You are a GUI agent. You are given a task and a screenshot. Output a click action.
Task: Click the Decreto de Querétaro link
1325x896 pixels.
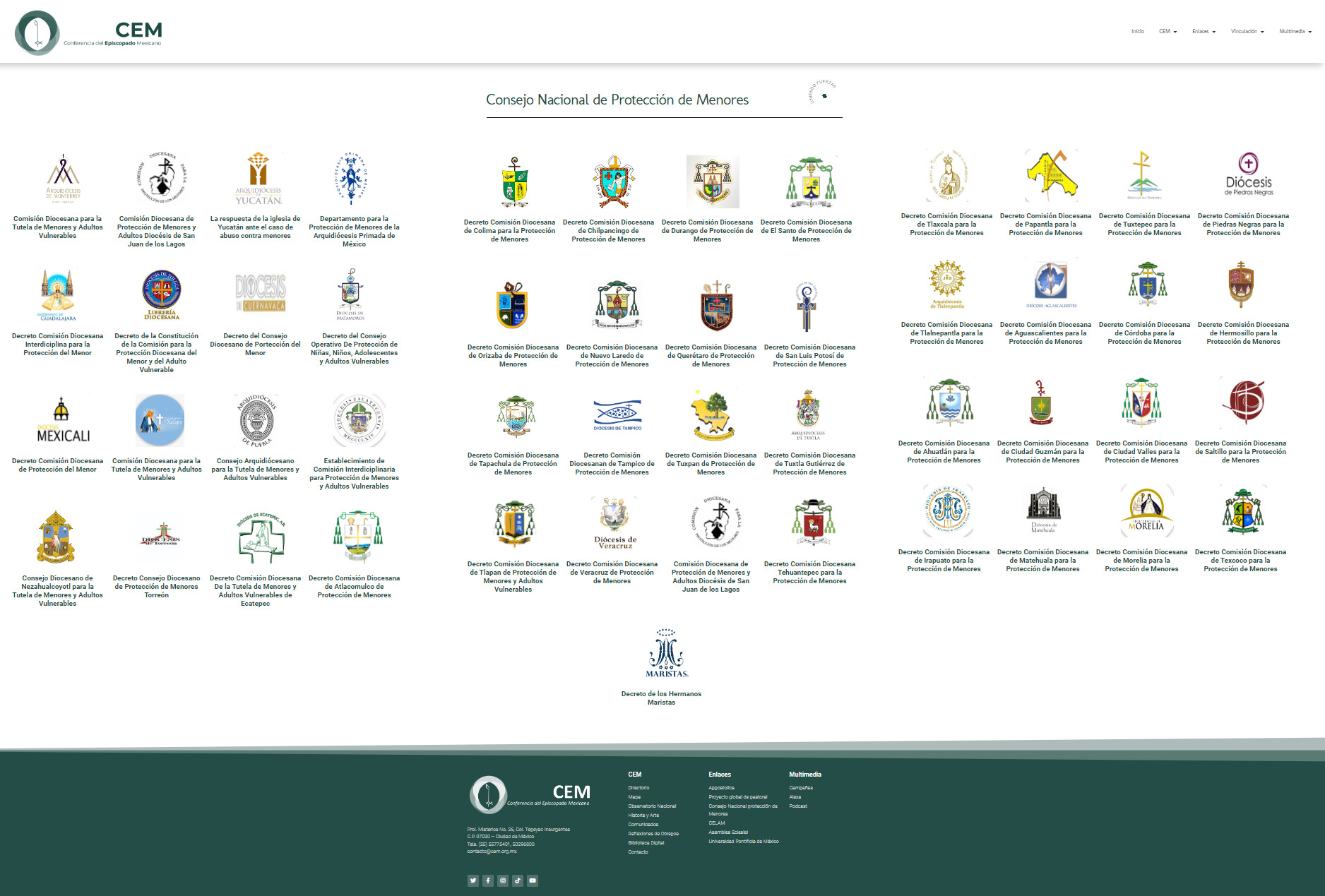(711, 356)
